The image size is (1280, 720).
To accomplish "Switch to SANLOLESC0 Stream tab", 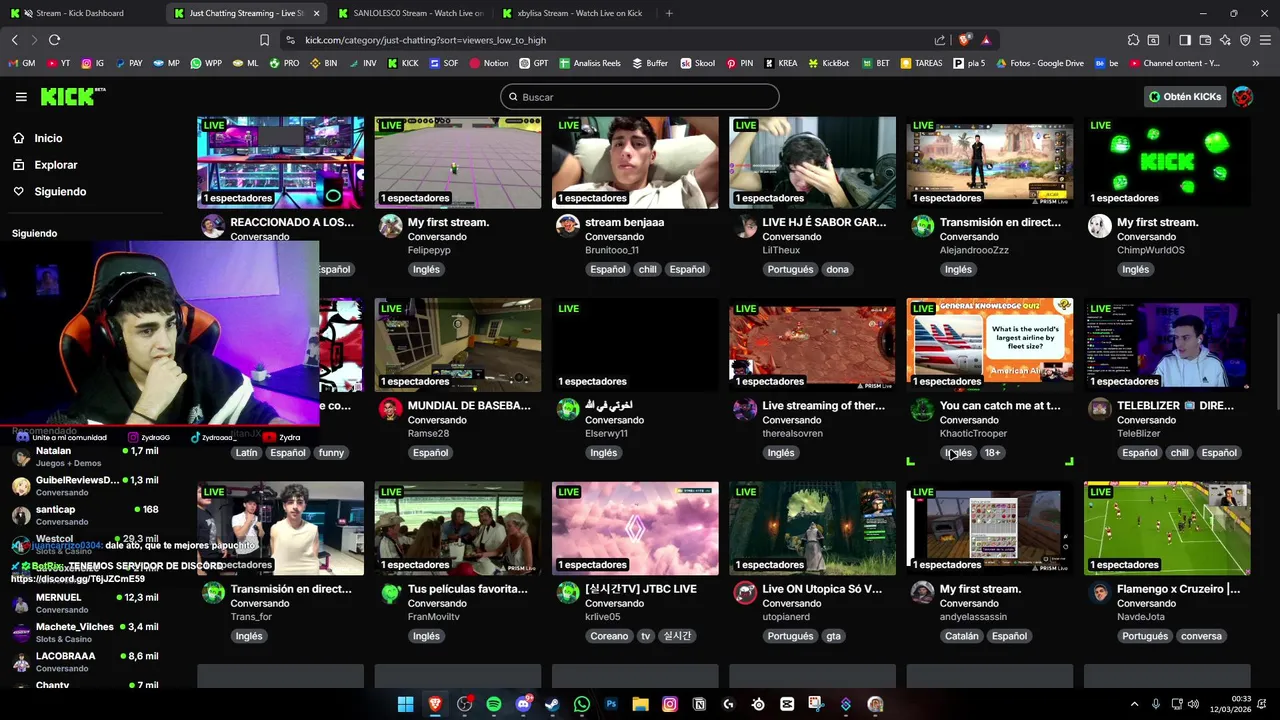I will (x=410, y=13).
